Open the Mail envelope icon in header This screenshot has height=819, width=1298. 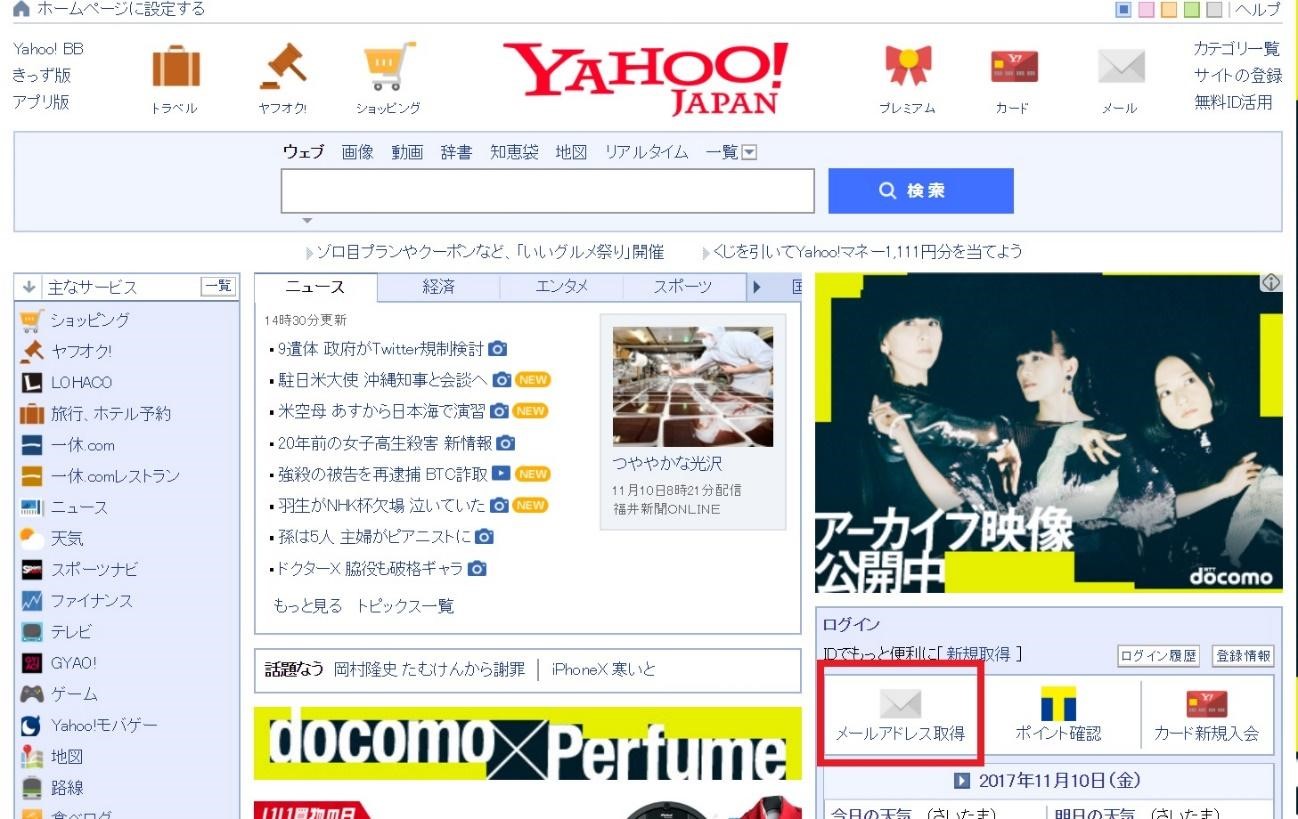[x=1120, y=67]
